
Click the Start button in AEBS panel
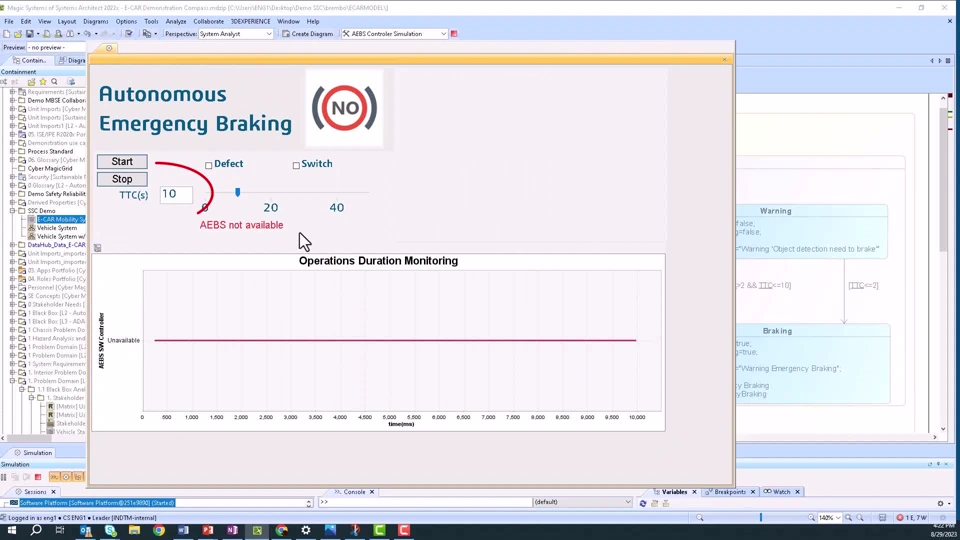click(x=122, y=162)
